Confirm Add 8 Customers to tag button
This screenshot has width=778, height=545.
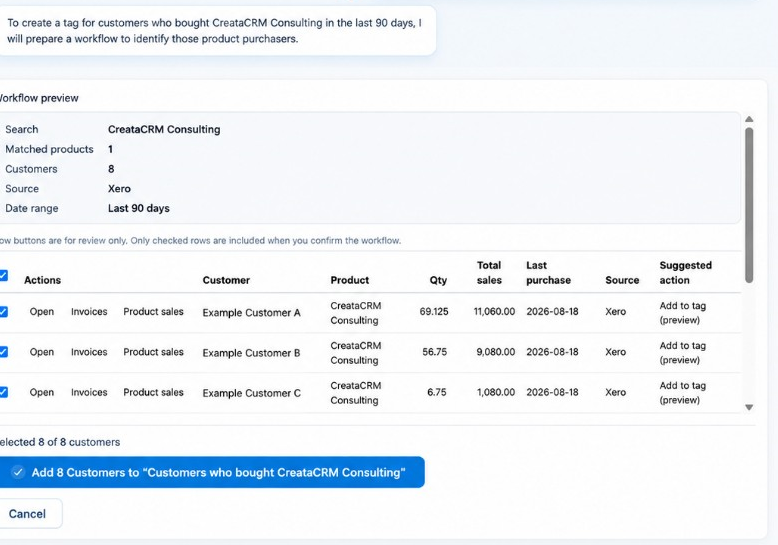tap(212, 472)
